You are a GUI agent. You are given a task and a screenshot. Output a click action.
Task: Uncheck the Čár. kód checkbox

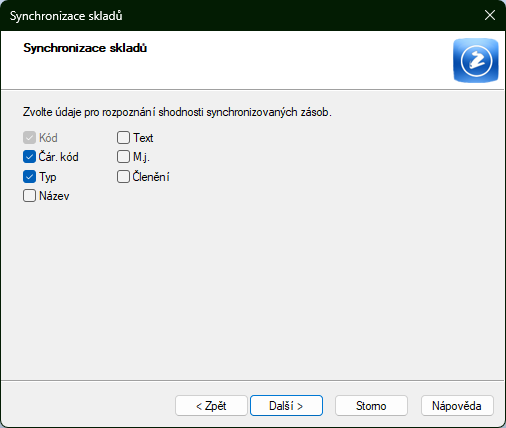point(29,157)
